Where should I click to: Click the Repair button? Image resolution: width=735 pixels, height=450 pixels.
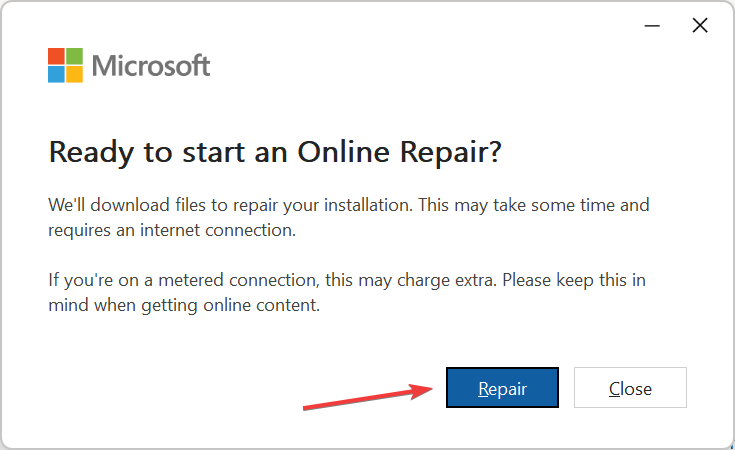(x=502, y=388)
